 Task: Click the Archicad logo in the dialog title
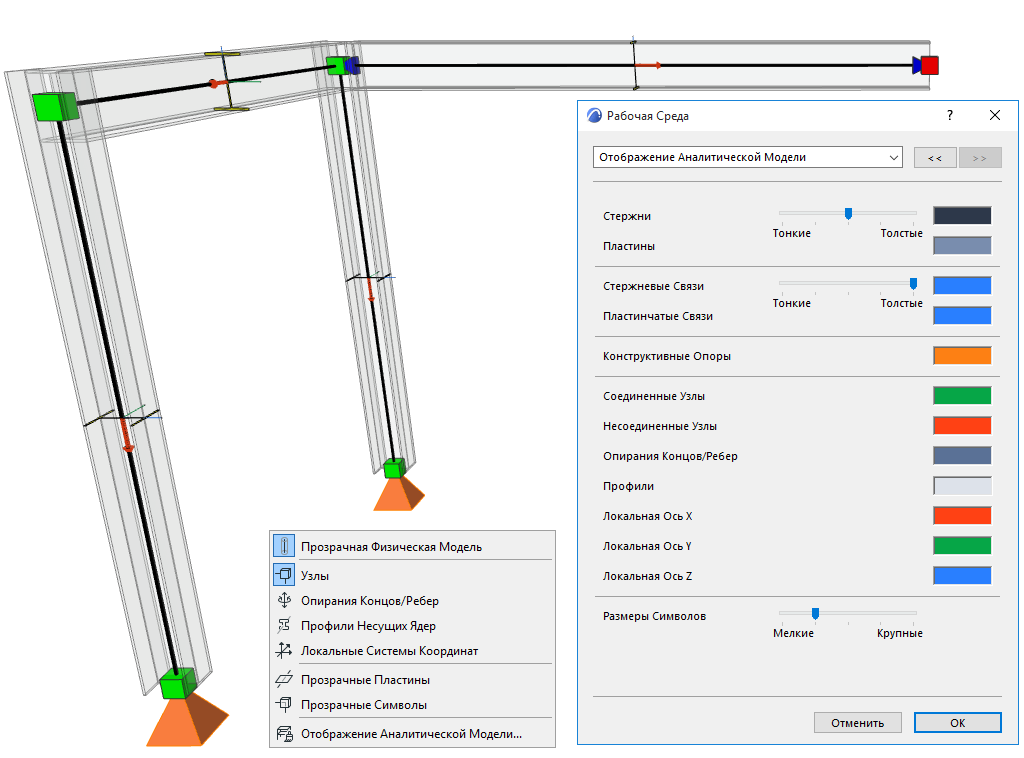(x=594, y=116)
